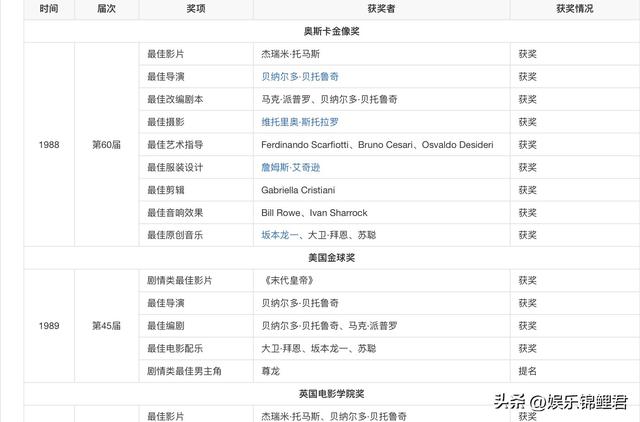Click 获奖 status in the 最佳剪辑 row

tap(527, 190)
